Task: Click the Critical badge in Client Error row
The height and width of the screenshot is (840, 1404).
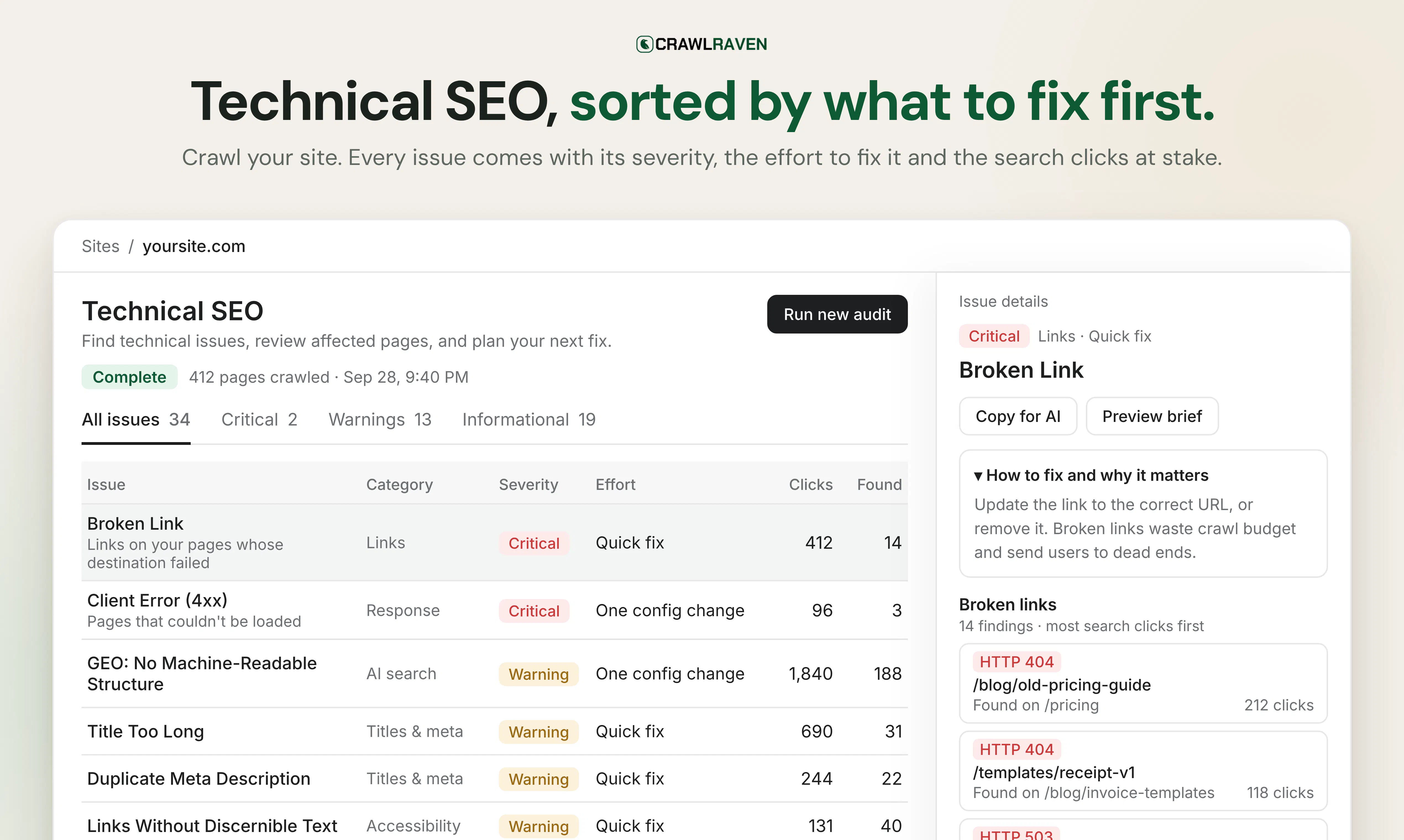Action: tap(534, 611)
